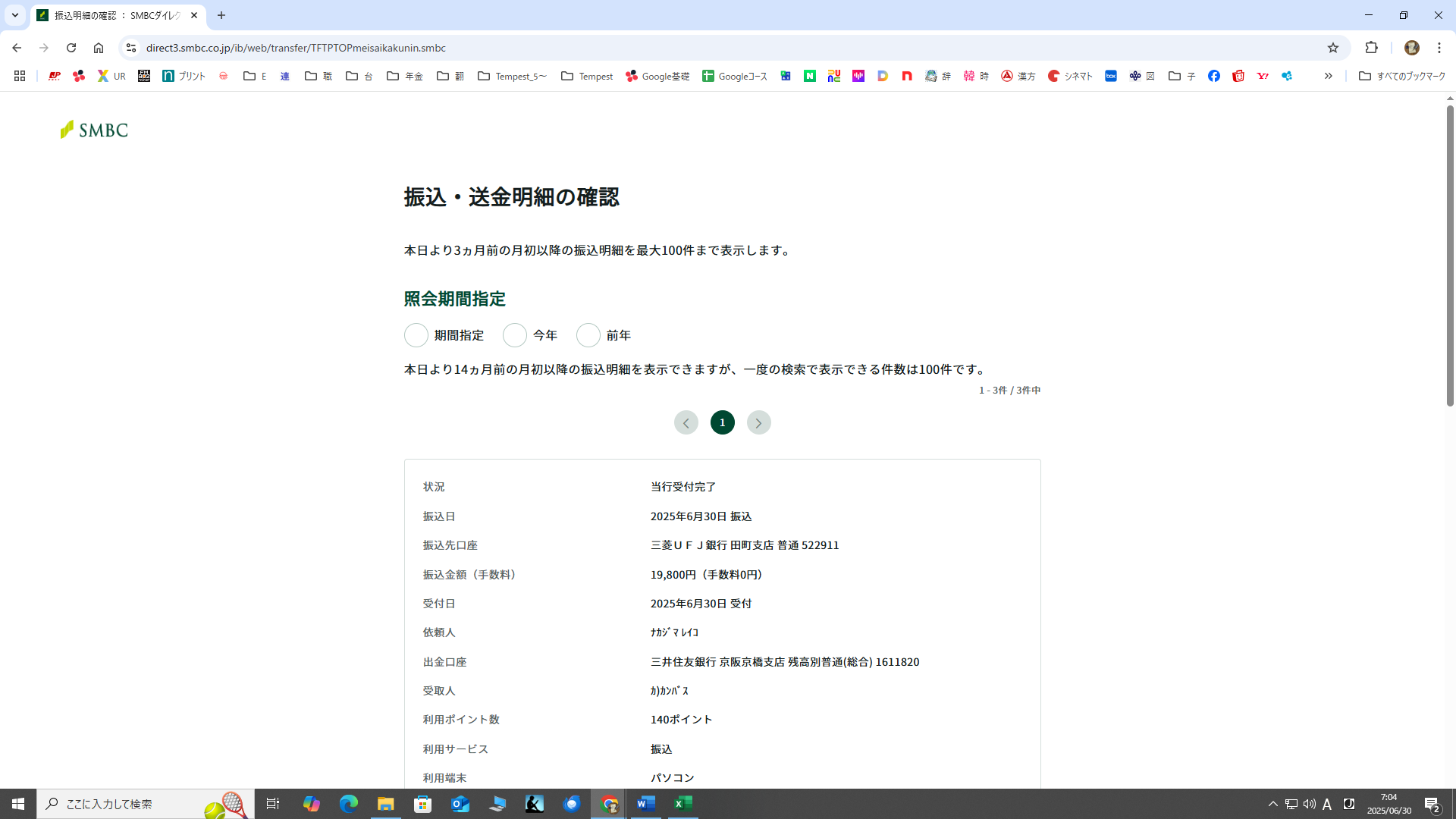Viewport: 1456px width, 819px height.
Task: Open the 図 bookmark
Action: tap(1142, 76)
